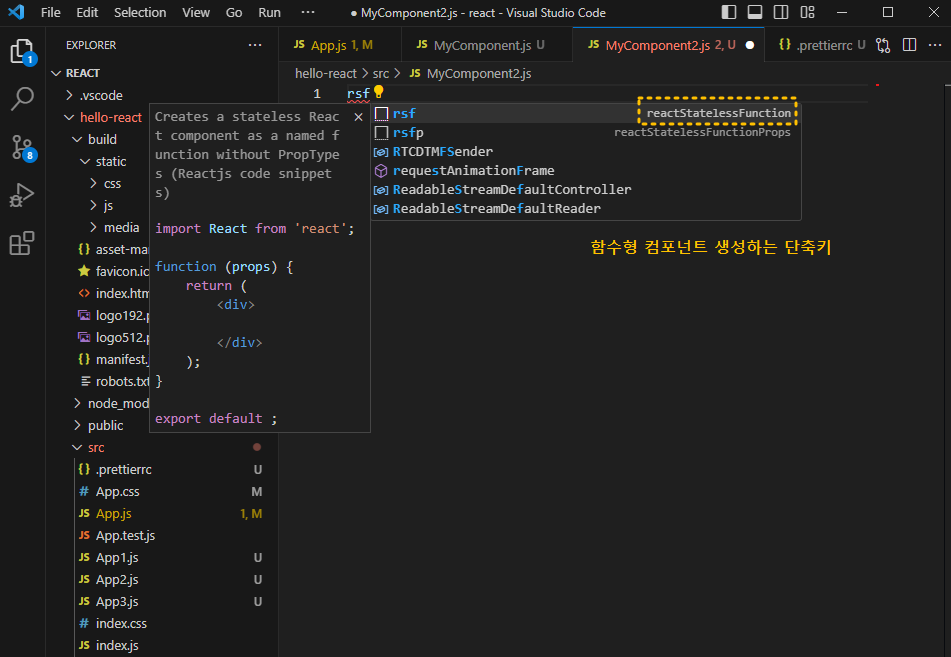
Task: Collapse the static folder
Action: [100, 161]
